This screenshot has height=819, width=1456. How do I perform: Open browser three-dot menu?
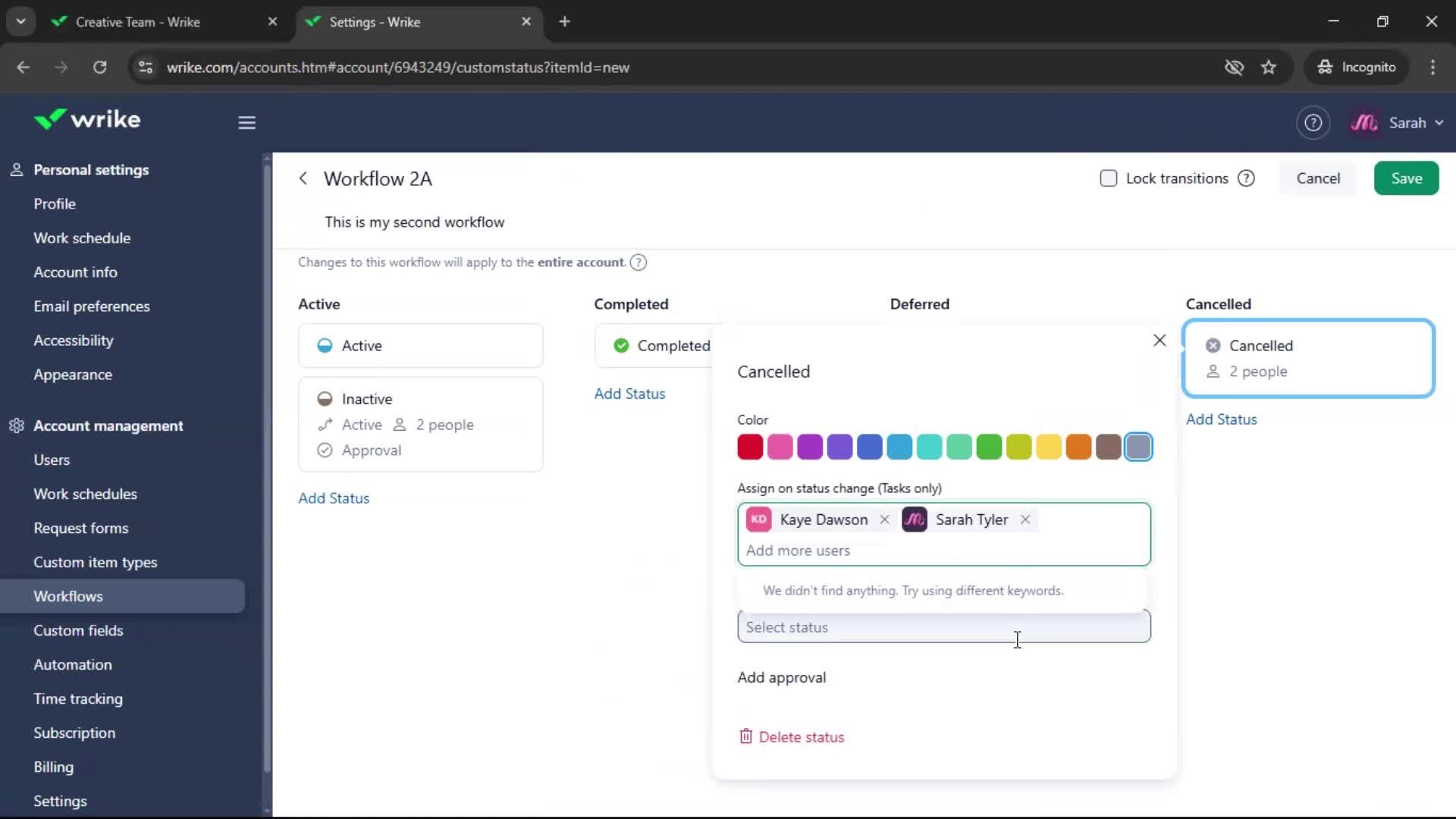point(1432,67)
